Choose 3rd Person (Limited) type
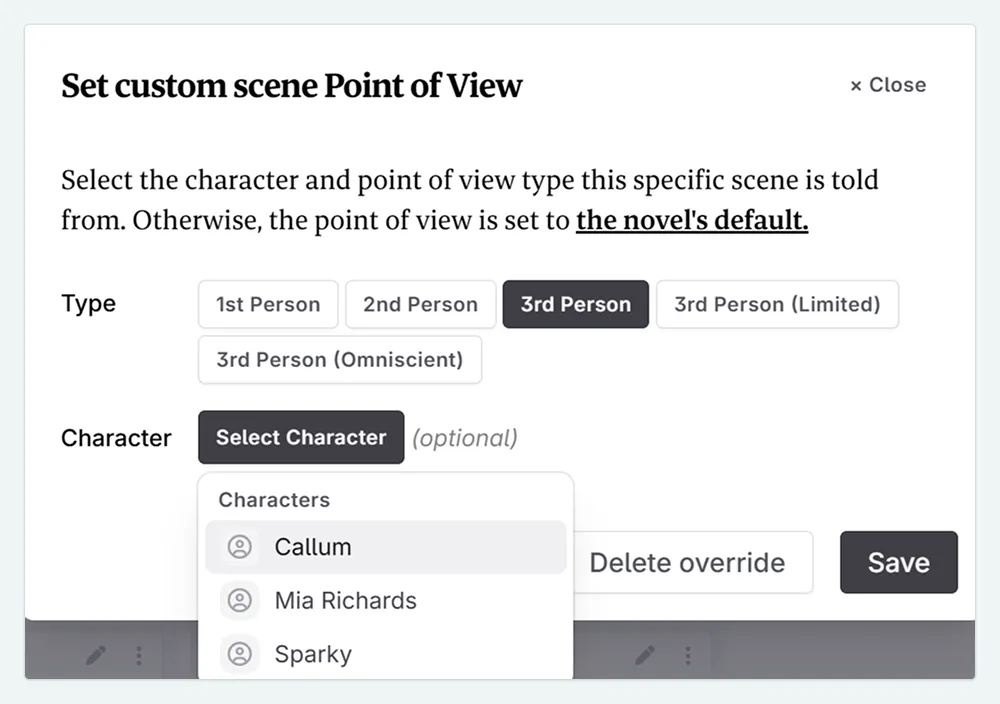This screenshot has height=704, width=1000. 777,304
